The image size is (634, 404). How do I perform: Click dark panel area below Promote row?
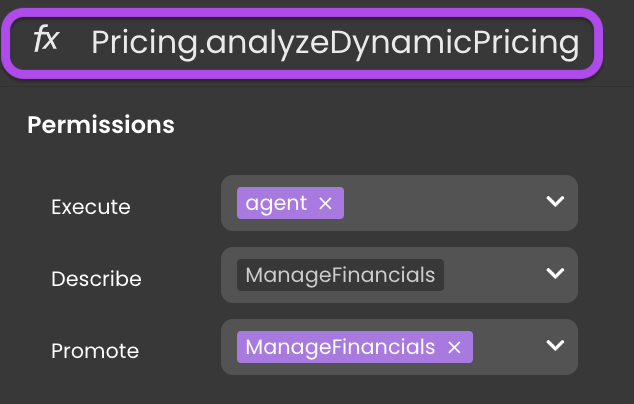pyautogui.click(x=317, y=390)
